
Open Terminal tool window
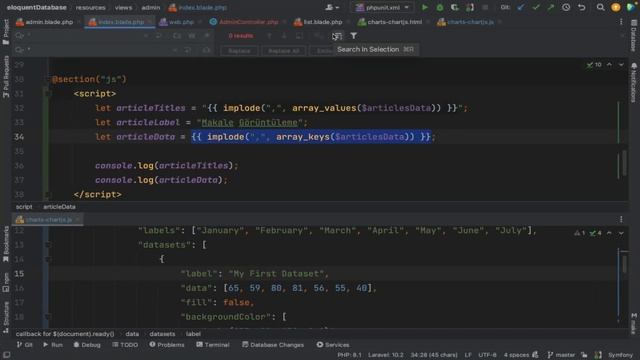213,345
